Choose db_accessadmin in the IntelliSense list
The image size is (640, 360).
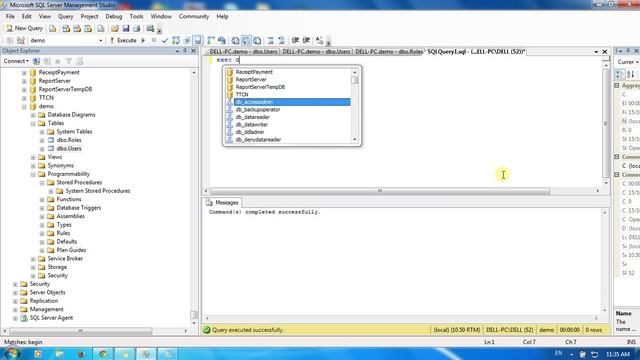coord(288,102)
